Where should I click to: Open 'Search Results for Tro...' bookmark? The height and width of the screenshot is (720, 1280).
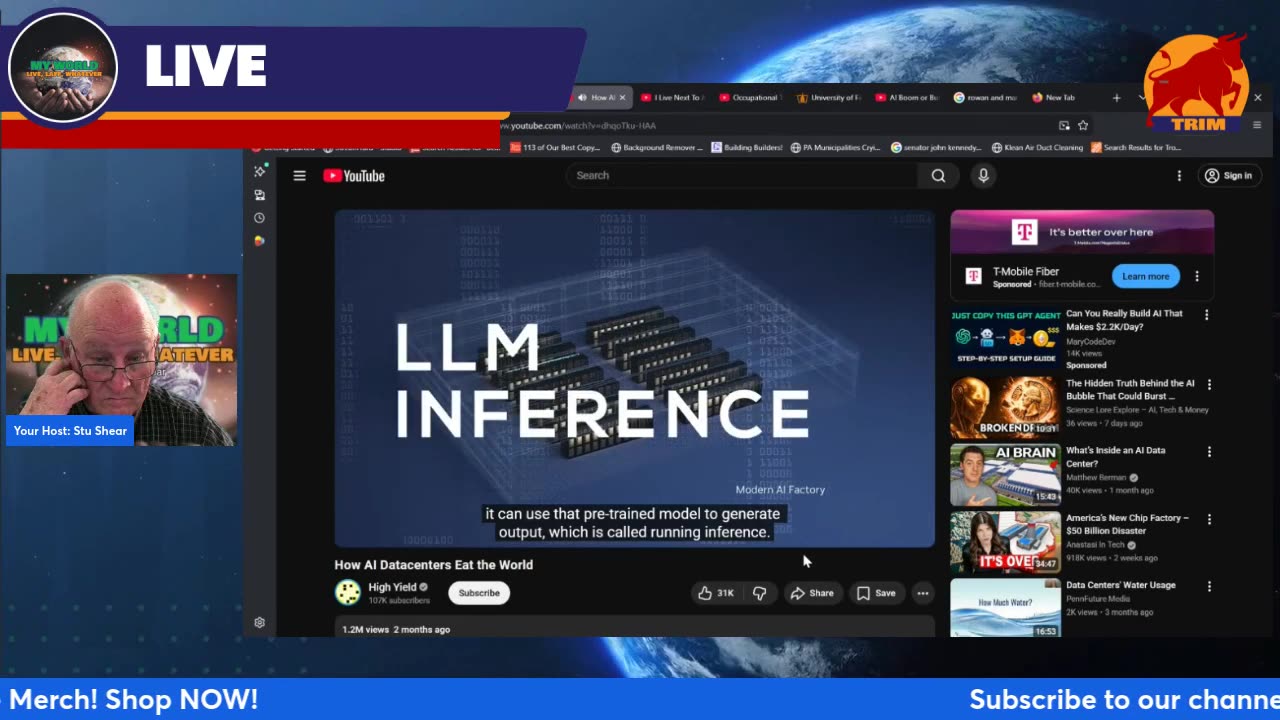pyautogui.click(x=1136, y=148)
